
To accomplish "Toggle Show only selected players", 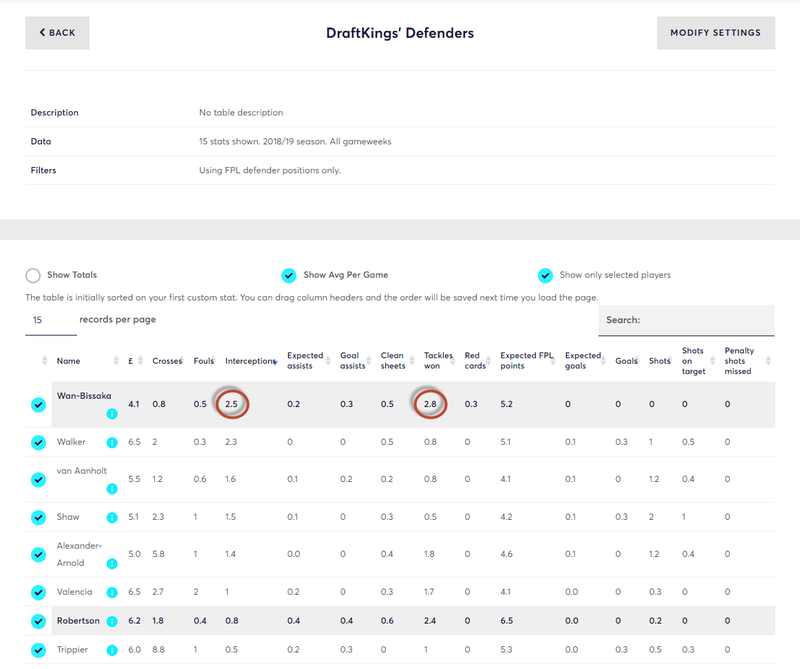I will click(x=545, y=276).
